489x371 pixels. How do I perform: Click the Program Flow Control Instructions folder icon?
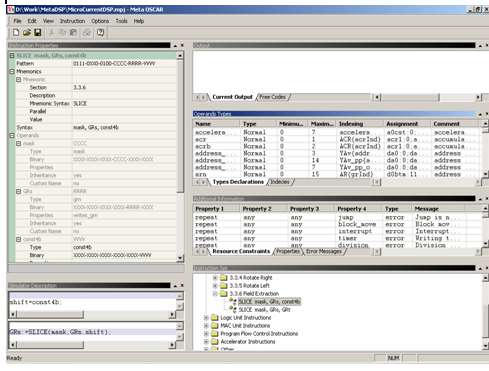coord(215,334)
